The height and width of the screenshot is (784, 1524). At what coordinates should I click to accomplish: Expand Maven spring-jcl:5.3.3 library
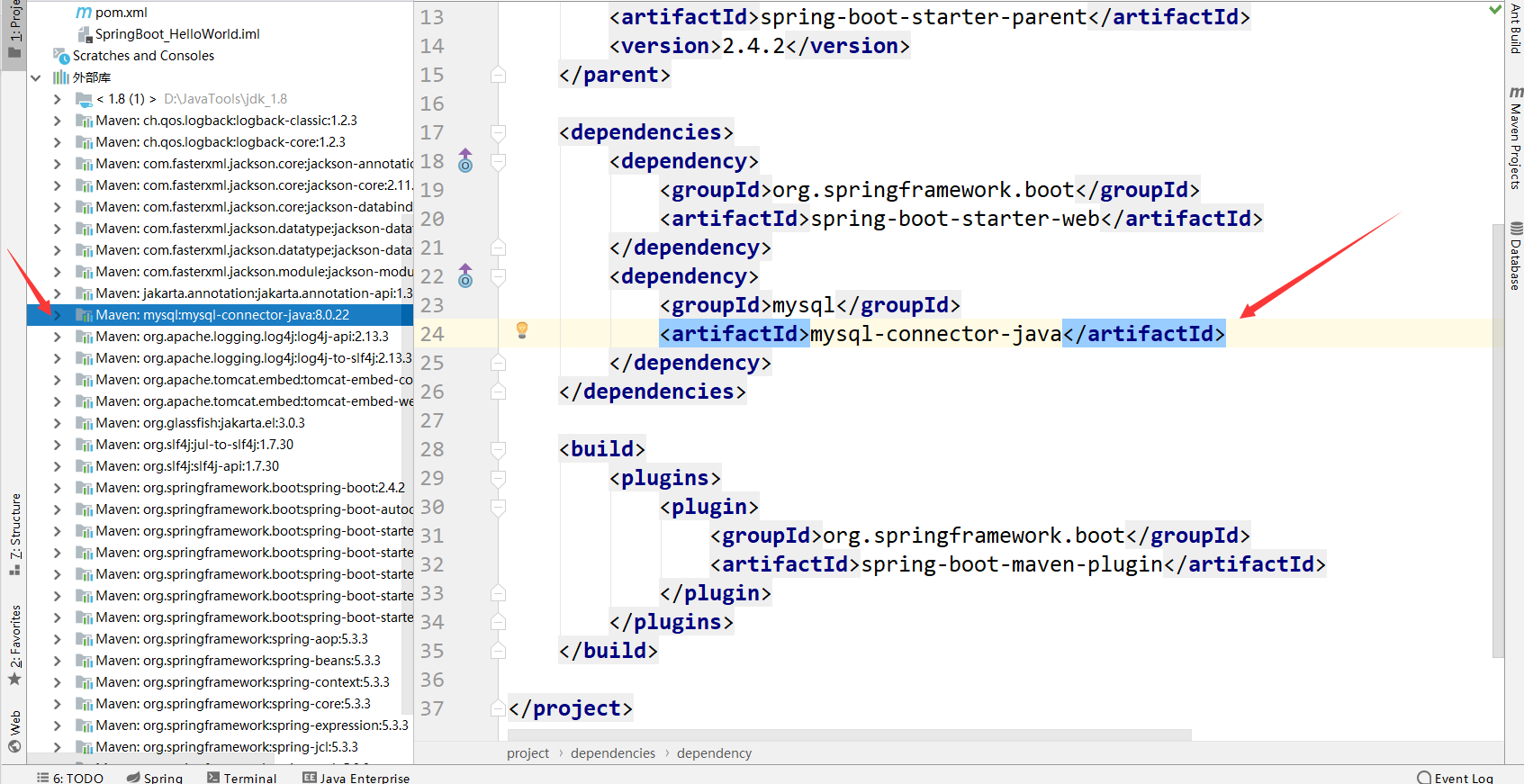(x=58, y=747)
